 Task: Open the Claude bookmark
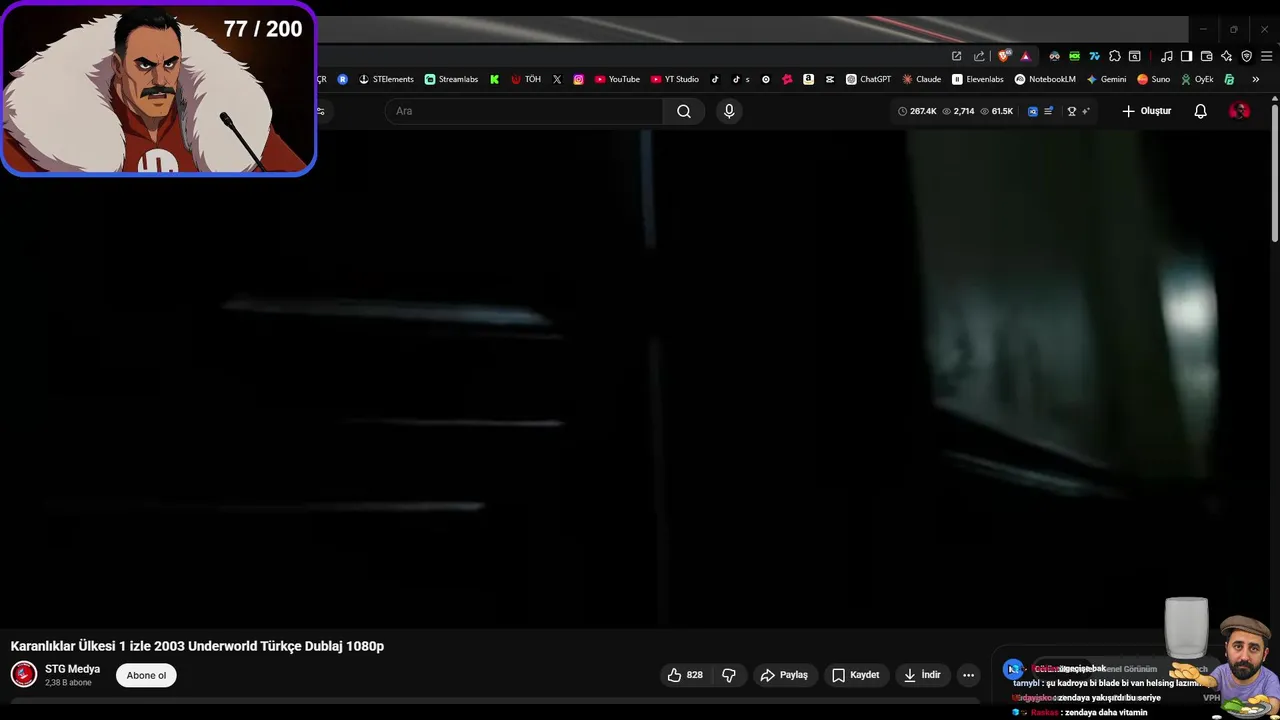(922, 79)
